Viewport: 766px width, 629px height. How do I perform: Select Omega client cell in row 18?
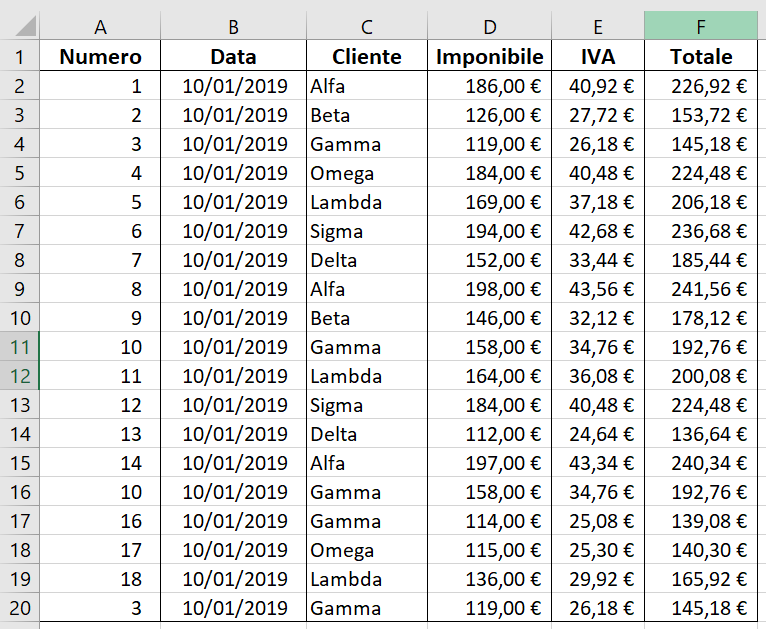point(367,550)
